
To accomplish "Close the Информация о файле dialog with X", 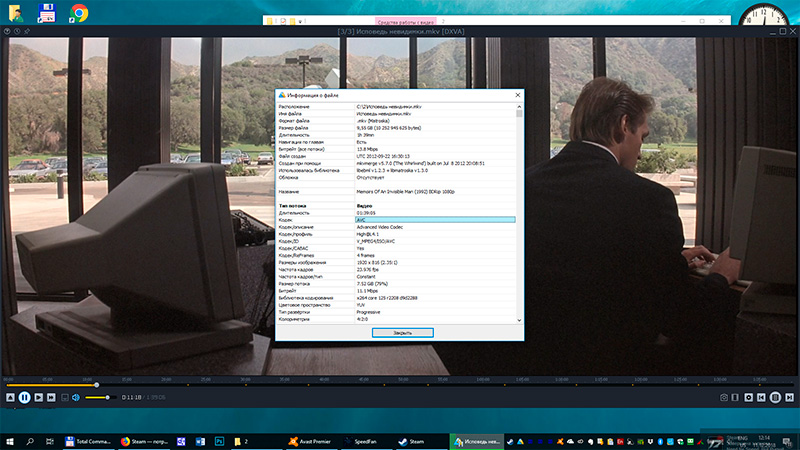I will pos(517,95).
